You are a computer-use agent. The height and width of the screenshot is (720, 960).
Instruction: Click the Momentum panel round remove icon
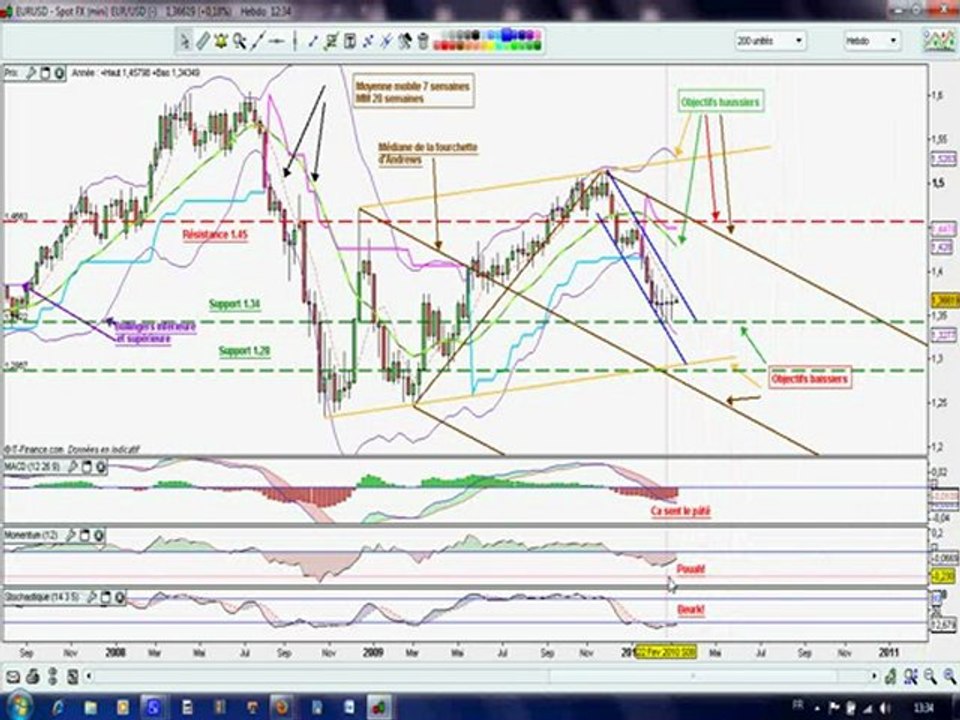tap(99, 535)
